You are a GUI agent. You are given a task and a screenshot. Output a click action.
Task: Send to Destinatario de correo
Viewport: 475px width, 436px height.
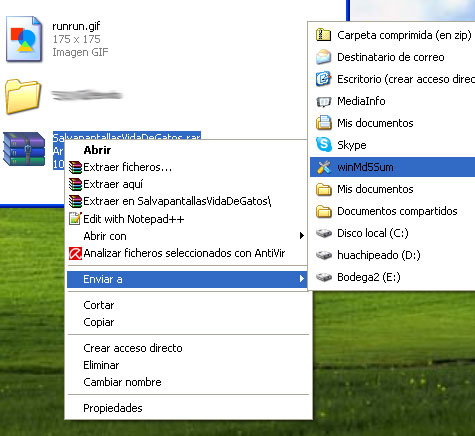pos(392,57)
